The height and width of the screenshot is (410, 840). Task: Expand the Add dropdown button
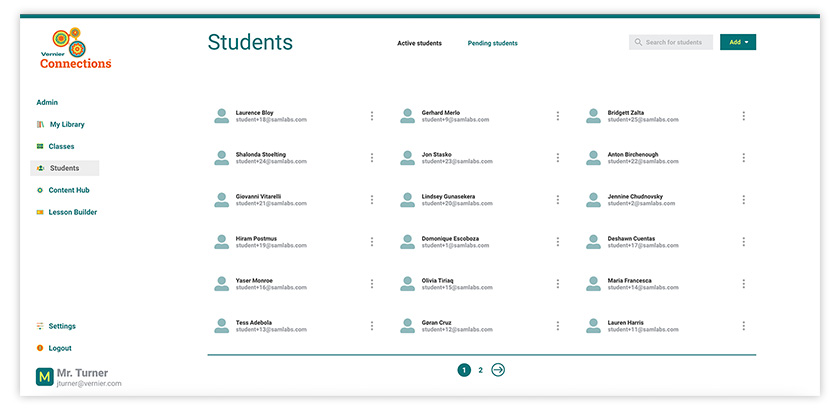click(x=737, y=42)
